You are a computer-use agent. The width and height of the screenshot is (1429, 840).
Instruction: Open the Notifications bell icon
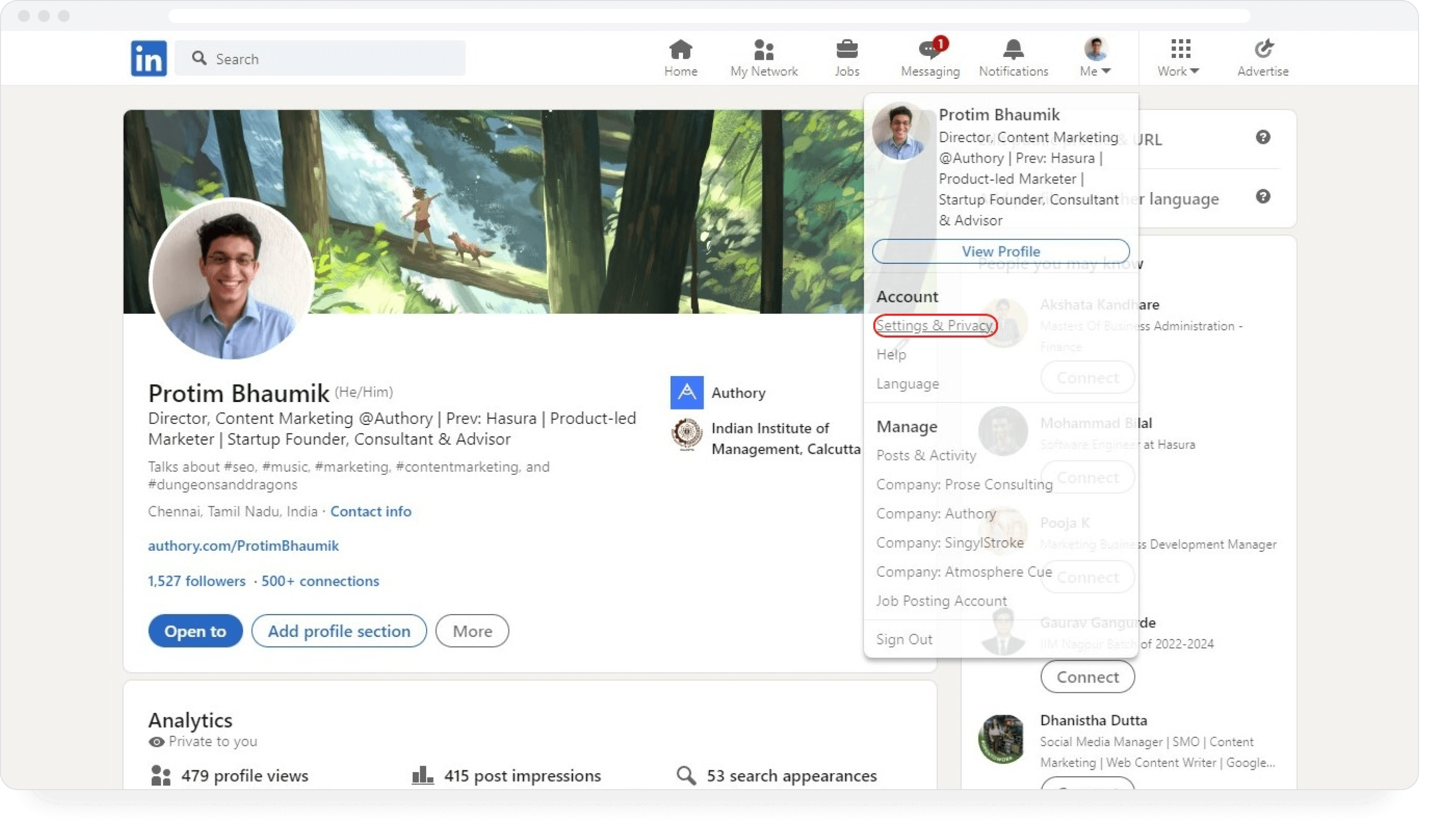point(1013,50)
